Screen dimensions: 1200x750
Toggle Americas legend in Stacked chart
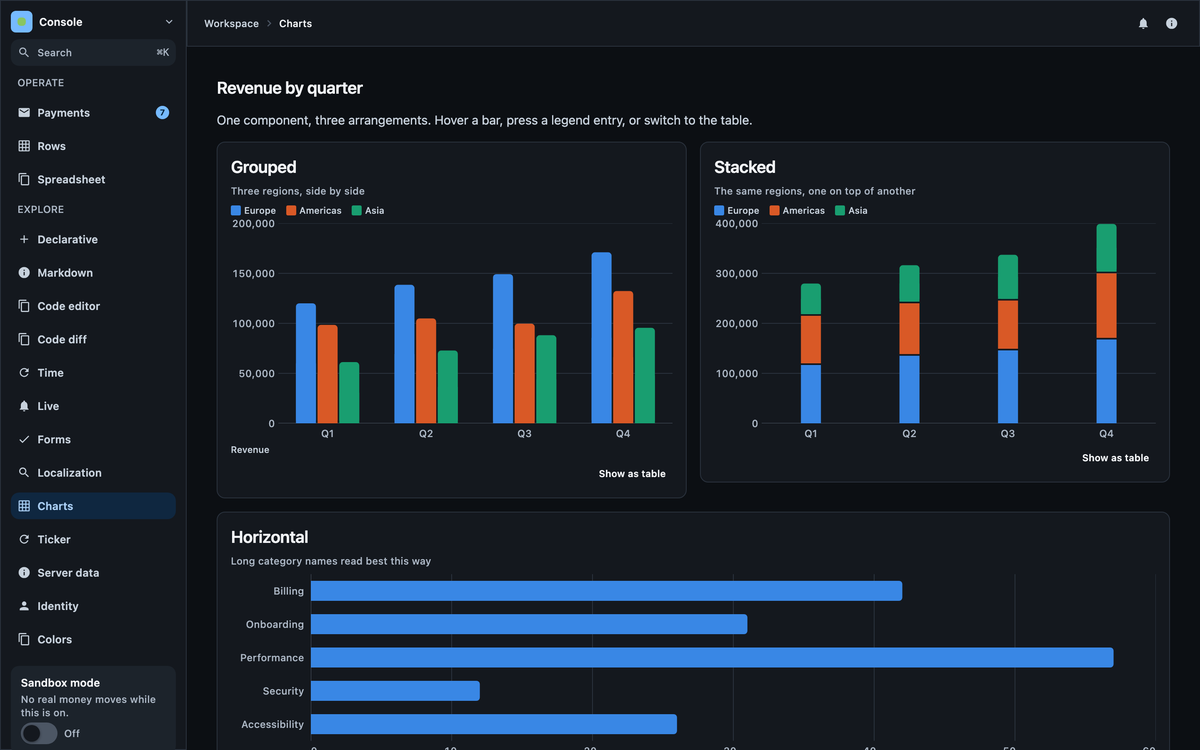coord(797,211)
